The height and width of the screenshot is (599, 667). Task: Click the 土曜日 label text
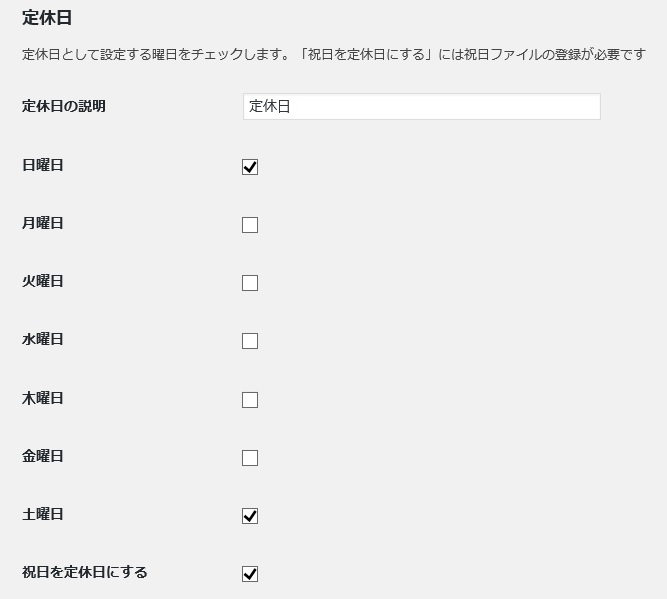[43, 514]
